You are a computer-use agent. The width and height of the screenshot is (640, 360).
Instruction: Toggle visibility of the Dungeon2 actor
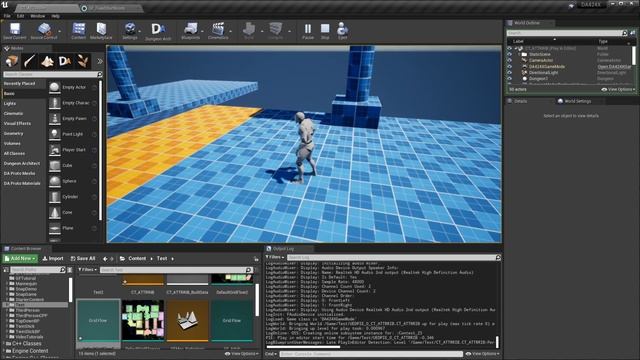pos(509,79)
